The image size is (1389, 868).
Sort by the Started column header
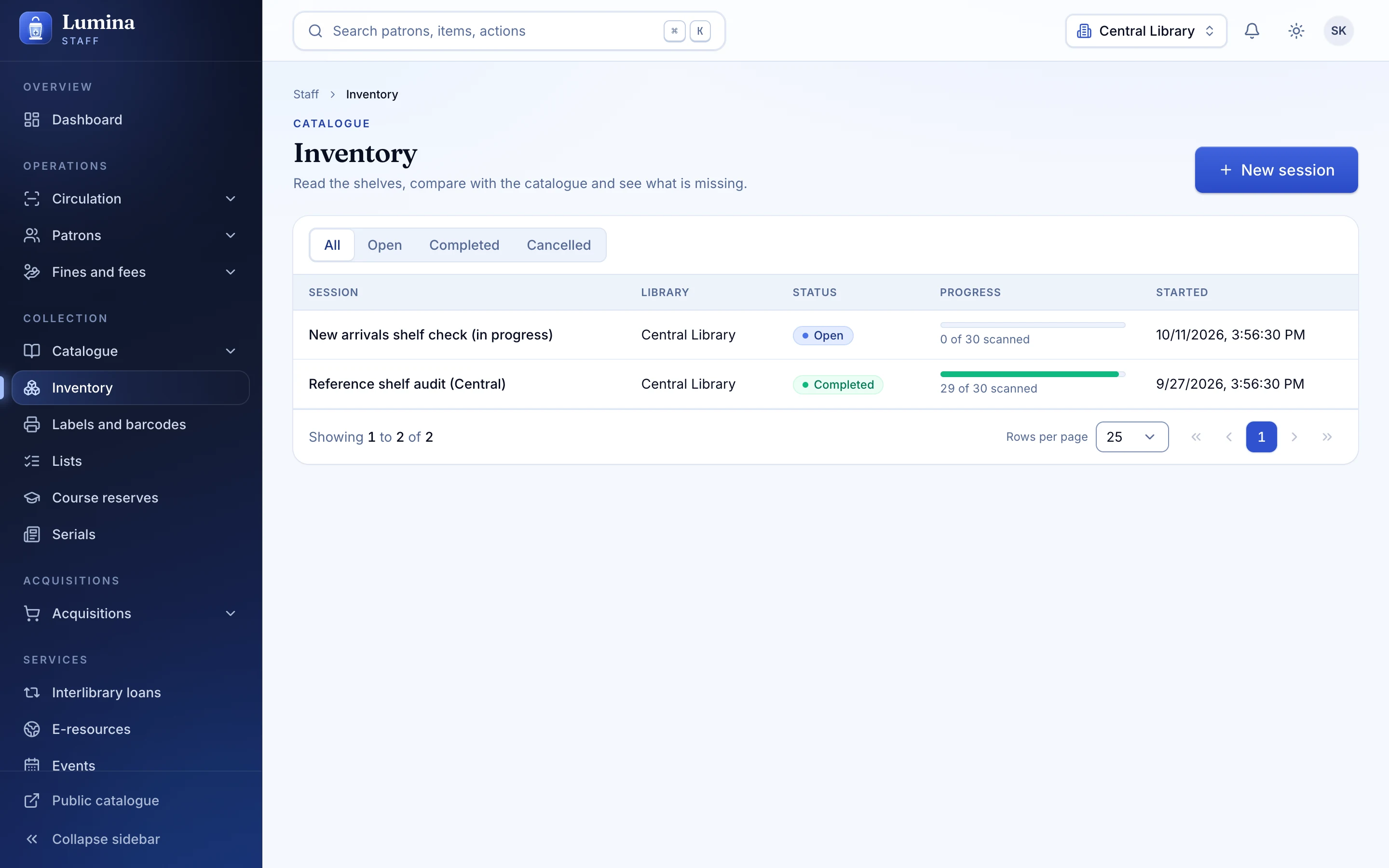(x=1182, y=292)
